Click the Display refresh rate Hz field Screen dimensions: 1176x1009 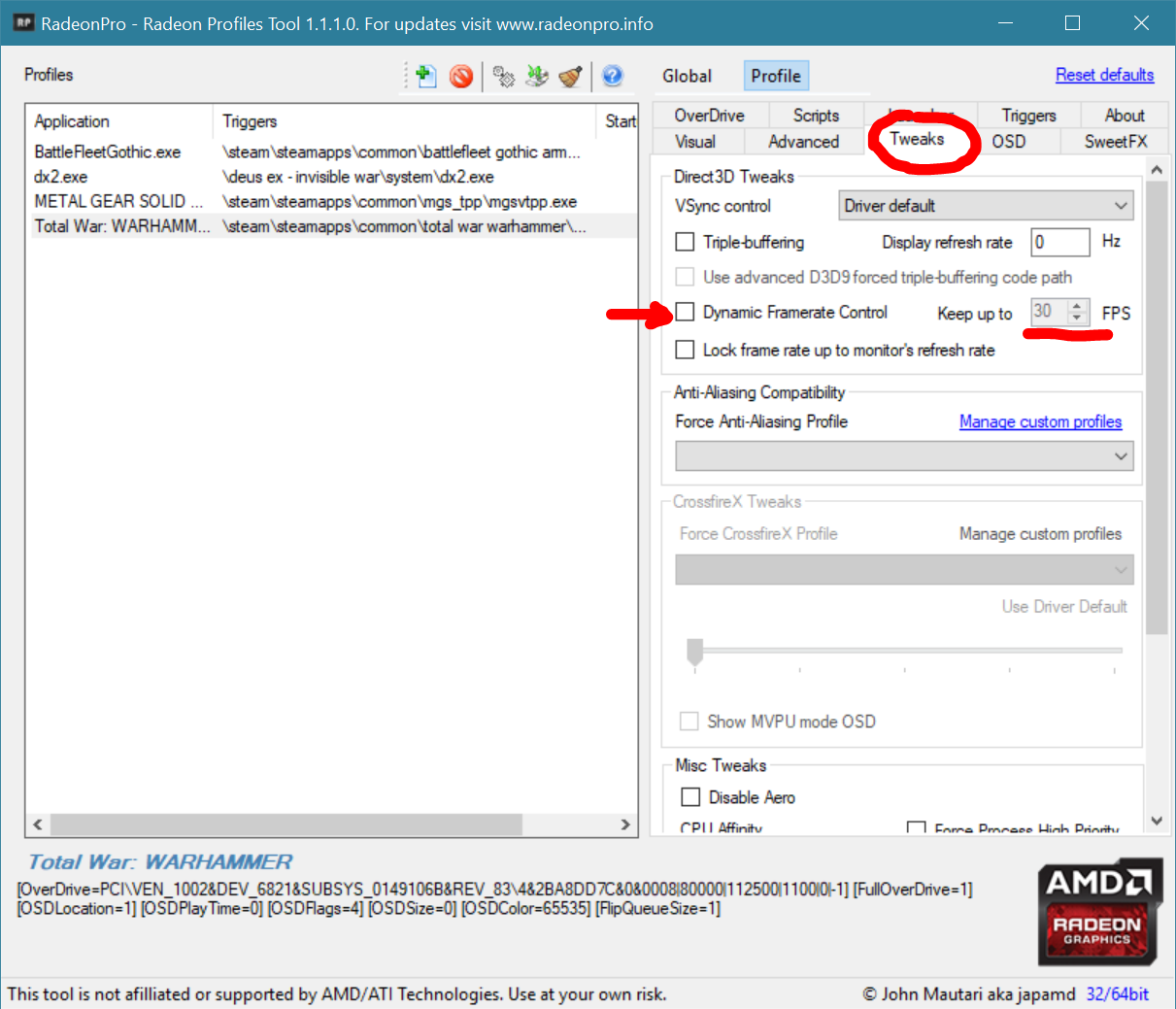click(x=1059, y=242)
